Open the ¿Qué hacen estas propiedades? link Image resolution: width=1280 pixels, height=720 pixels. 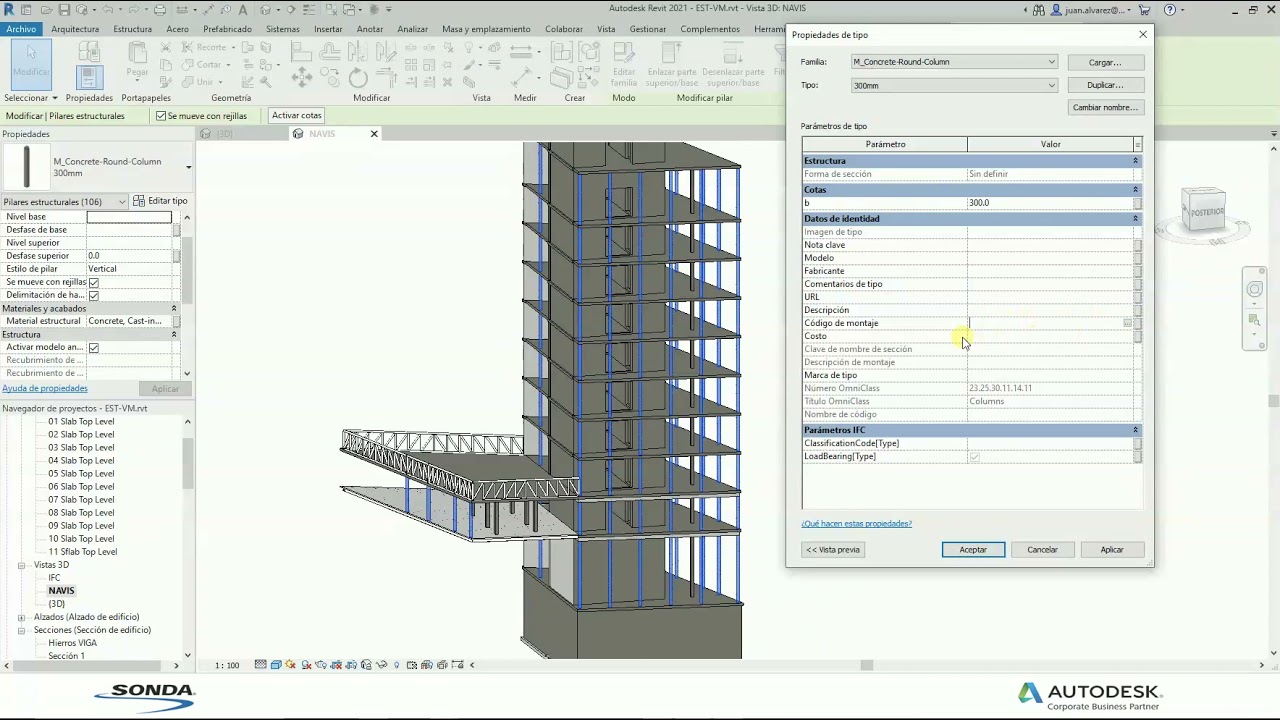click(857, 524)
